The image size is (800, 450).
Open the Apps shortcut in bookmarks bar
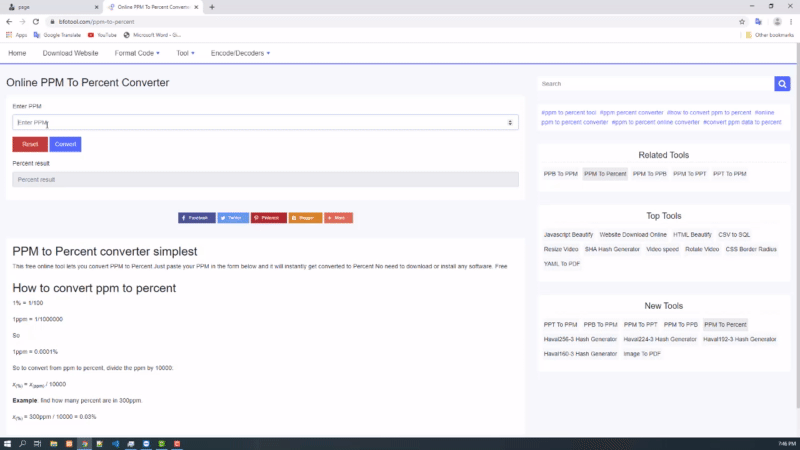point(16,35)
